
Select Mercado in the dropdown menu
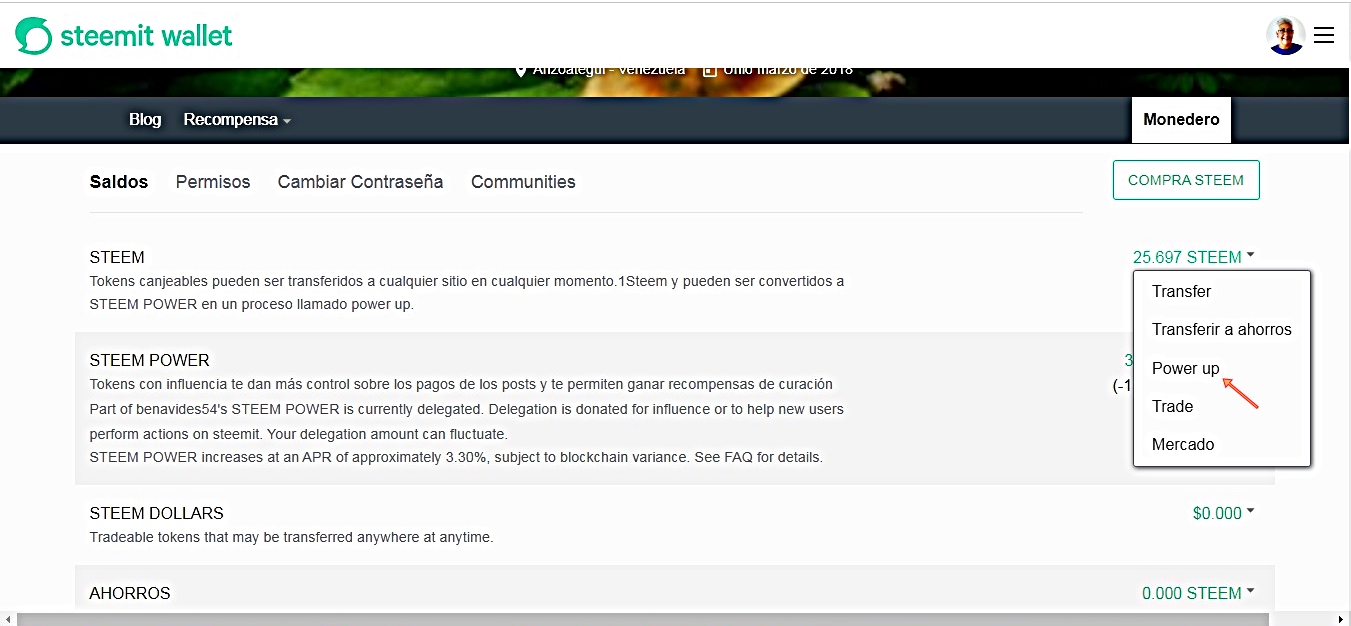tap(1183, 444)
